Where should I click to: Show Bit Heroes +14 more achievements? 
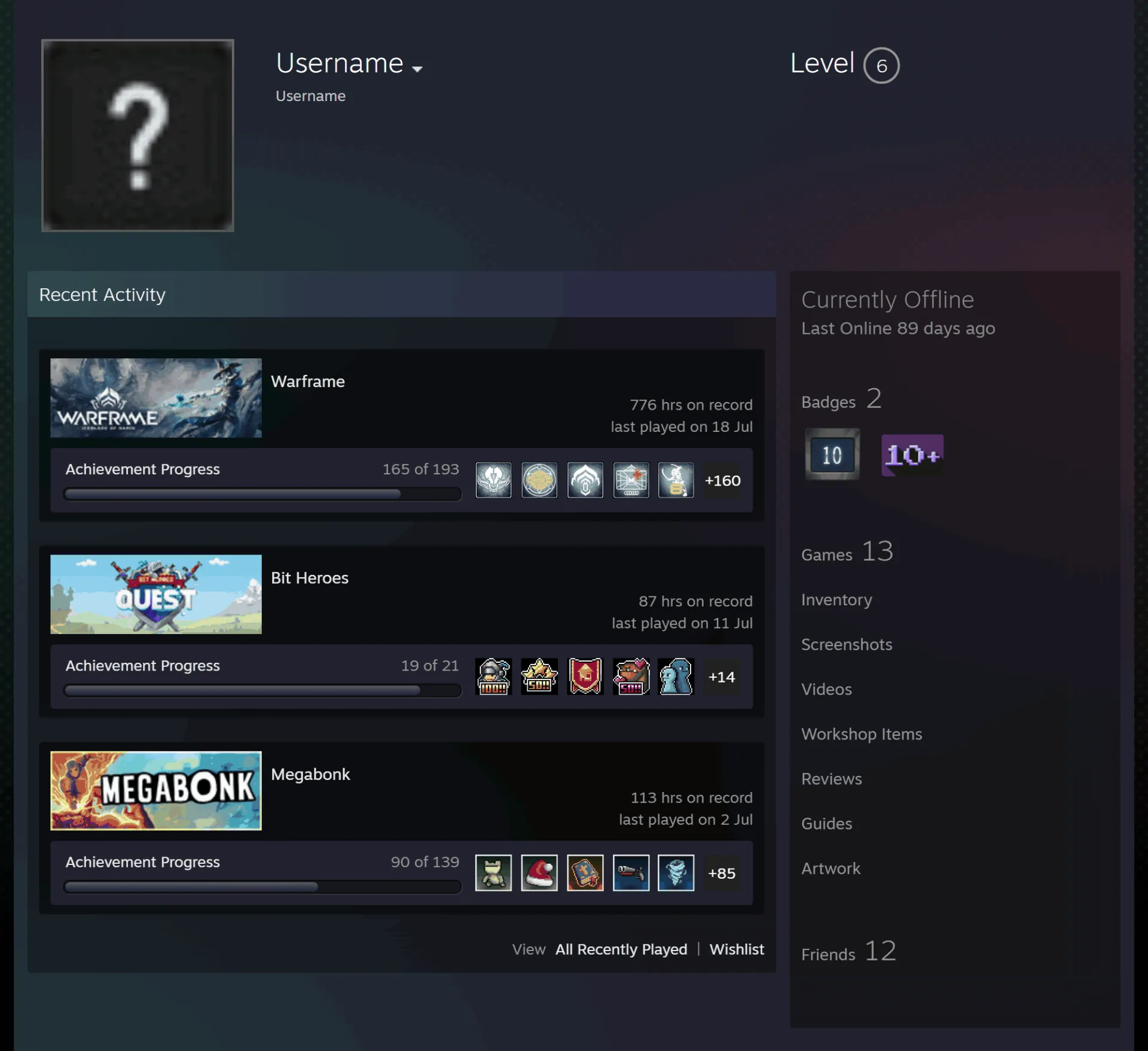pos(722,677)
